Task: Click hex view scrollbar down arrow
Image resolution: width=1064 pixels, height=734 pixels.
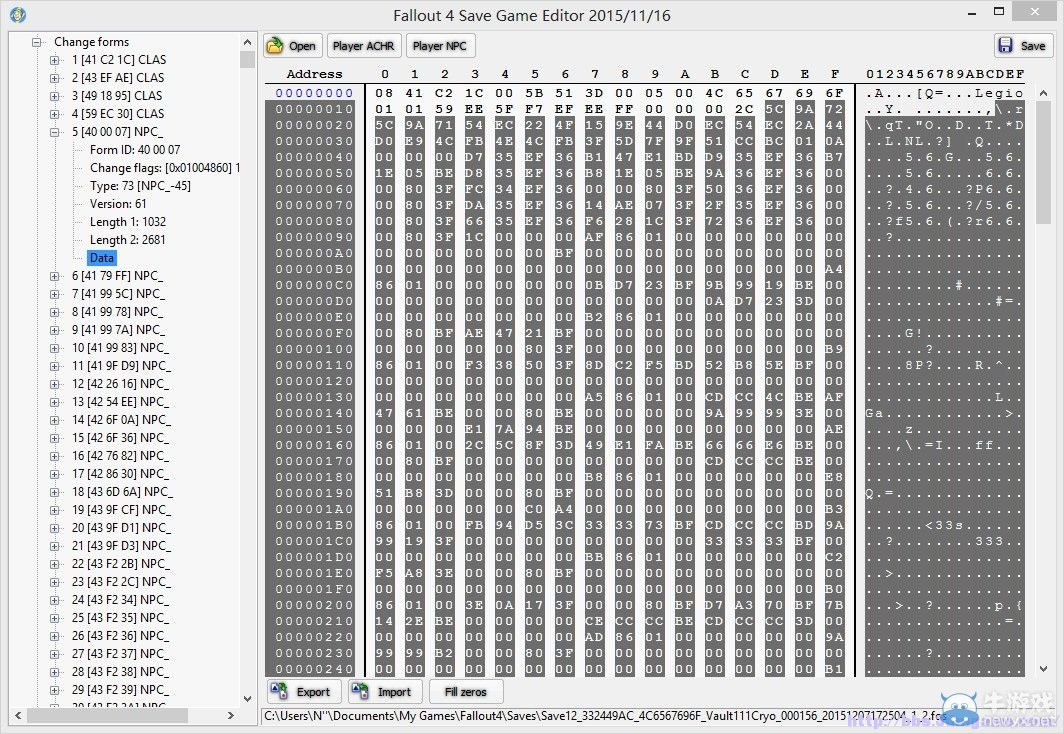Action: pos(1044,669)
